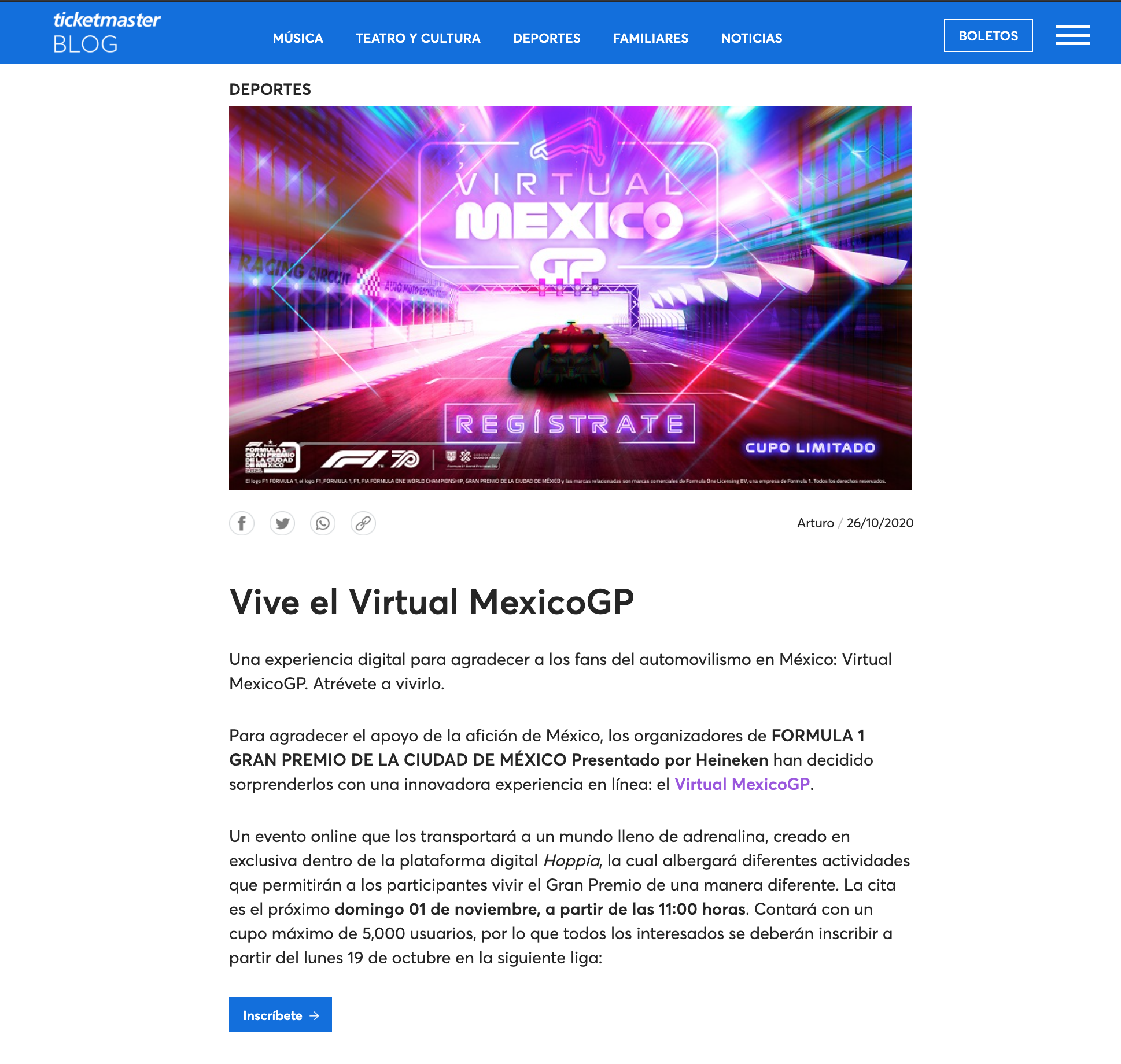Image resolution: width=1121 pixels, height=1064 pixels.
Task: Open the Música menu item
Action: [x=298, y=38]
